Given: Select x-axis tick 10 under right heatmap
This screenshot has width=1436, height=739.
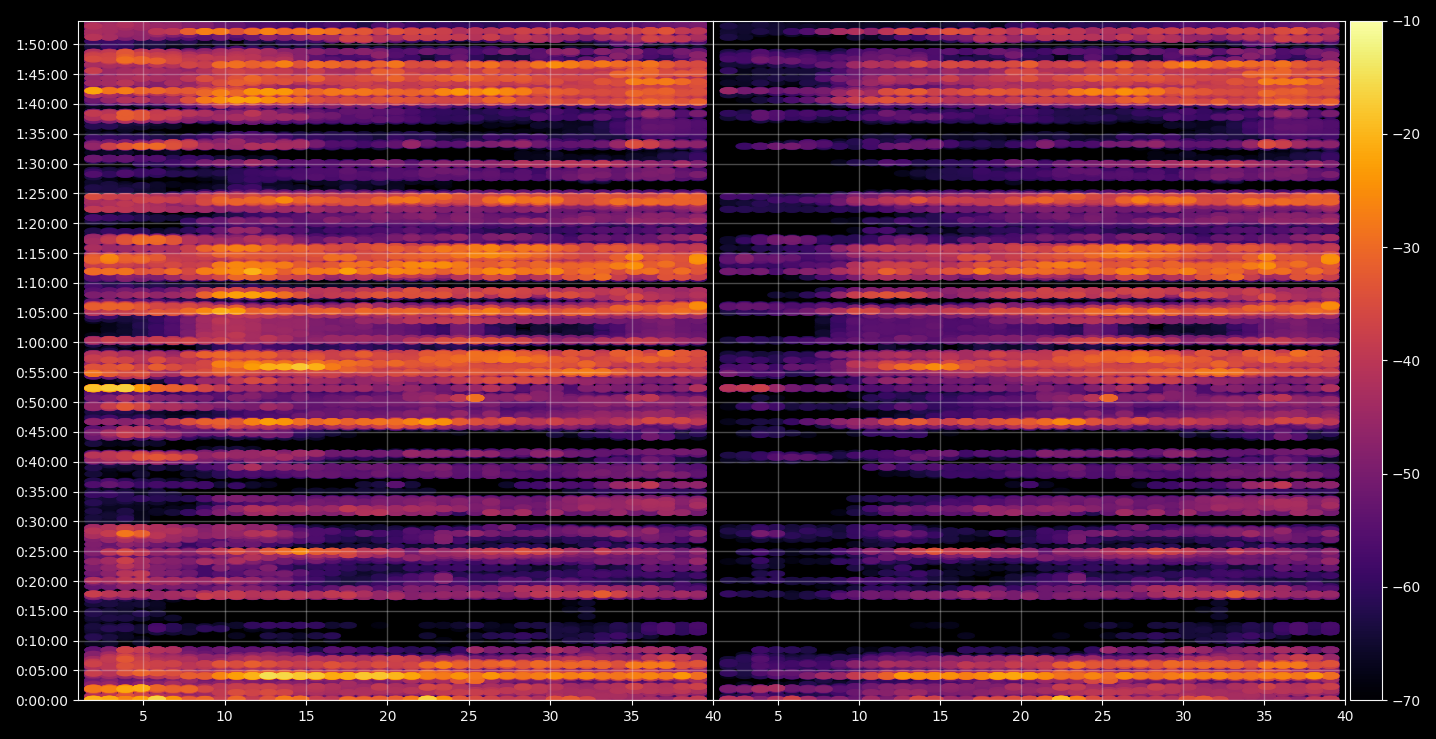Looking at the screenshot, I should (x=858, y=717).
